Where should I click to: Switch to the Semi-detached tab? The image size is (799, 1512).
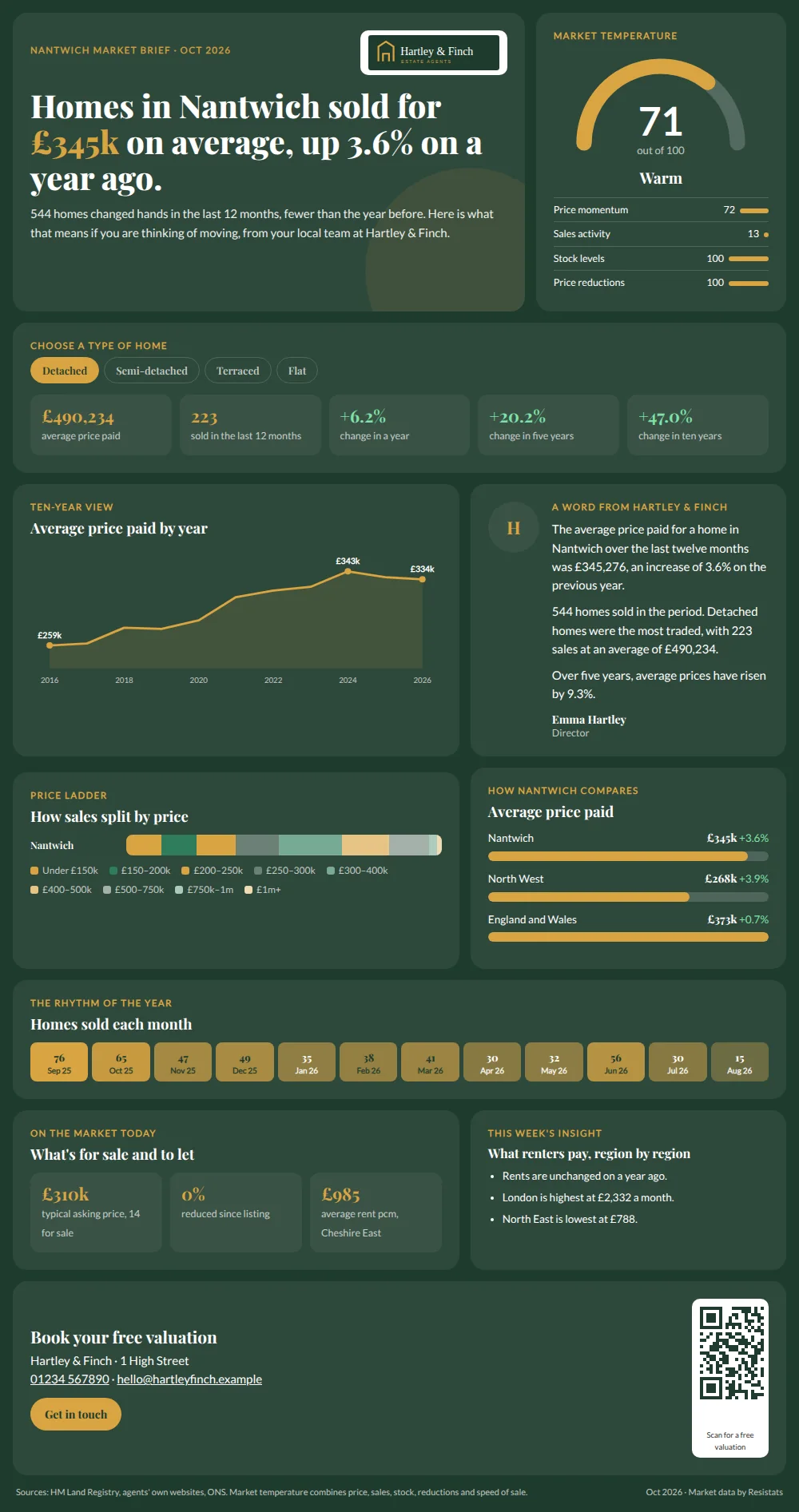pos(152,371)
